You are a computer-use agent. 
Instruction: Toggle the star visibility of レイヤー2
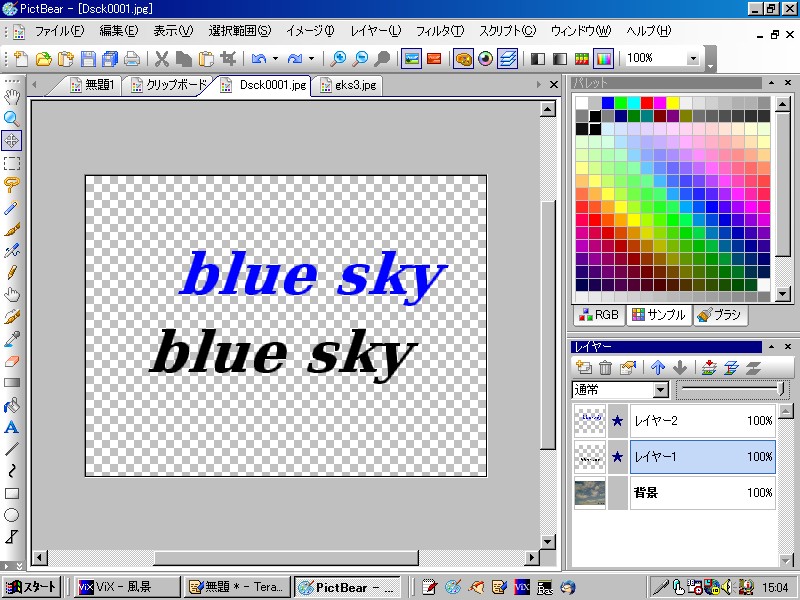(617, 421)
